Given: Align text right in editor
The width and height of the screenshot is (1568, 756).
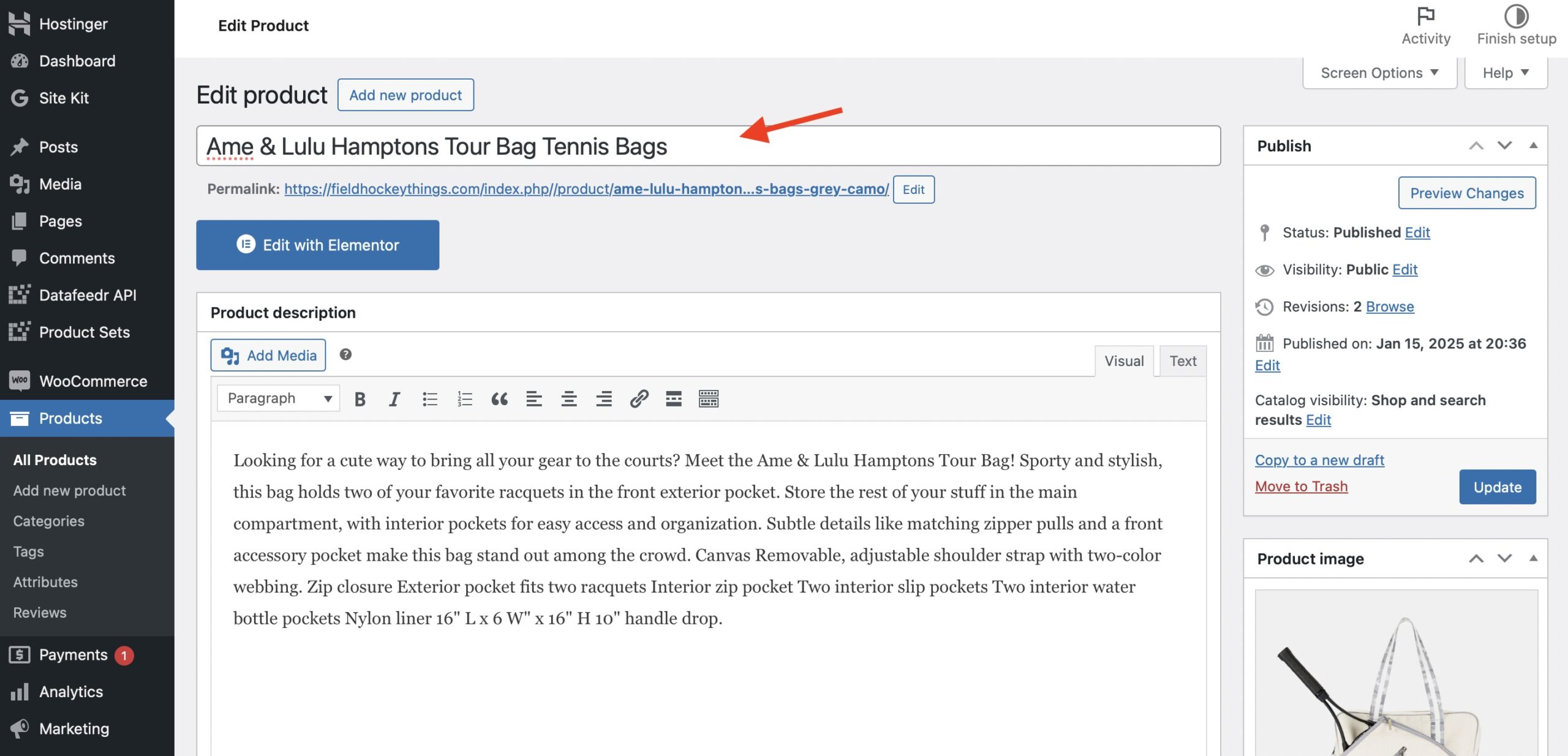Looking at the screenshot, I should (604, 399).
